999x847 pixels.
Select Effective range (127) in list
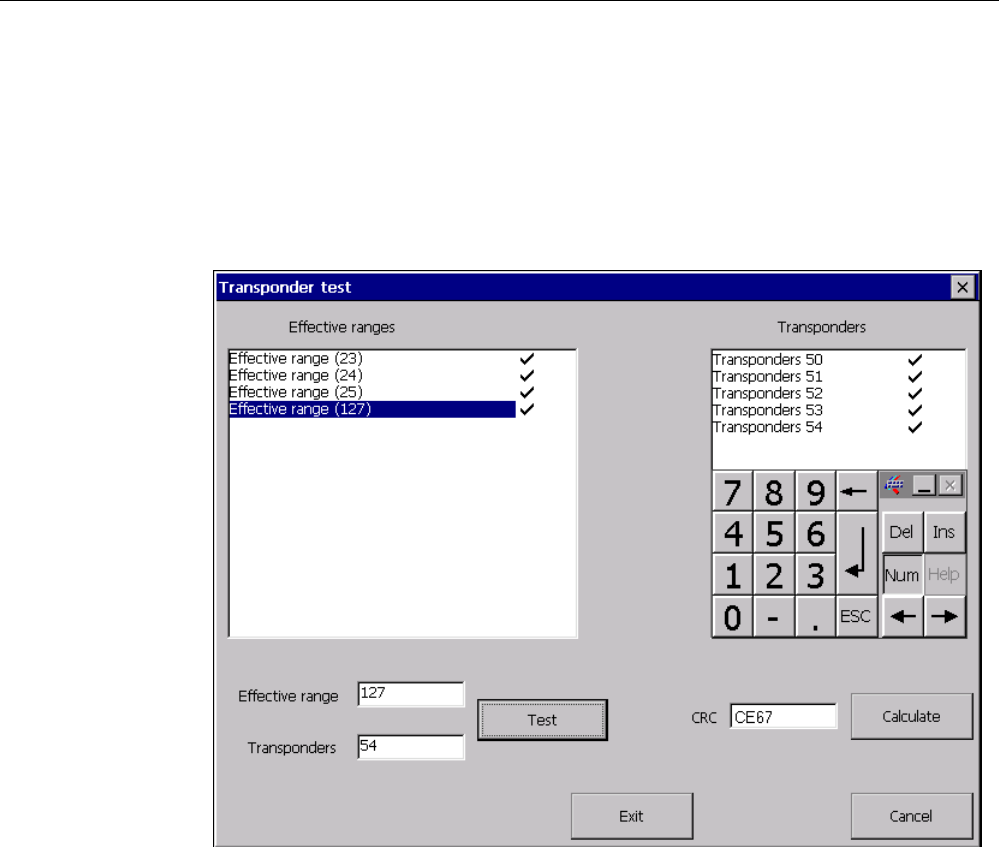click(x=372, y=409)
